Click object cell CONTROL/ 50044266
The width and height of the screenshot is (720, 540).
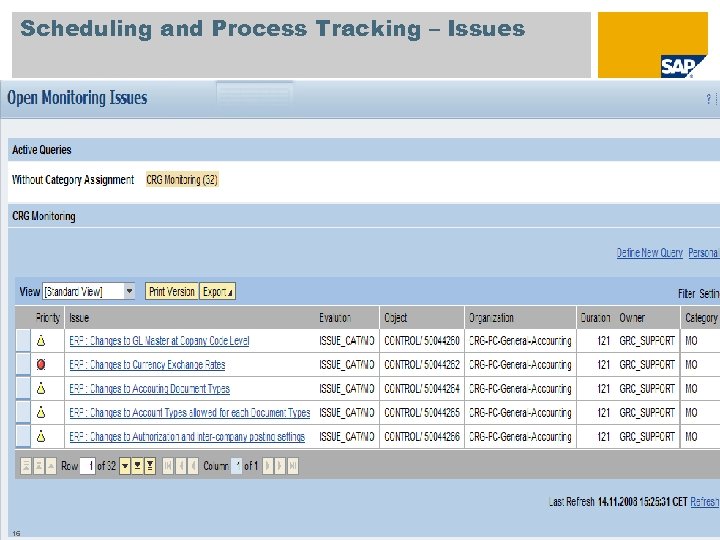[x=422, y=436]
